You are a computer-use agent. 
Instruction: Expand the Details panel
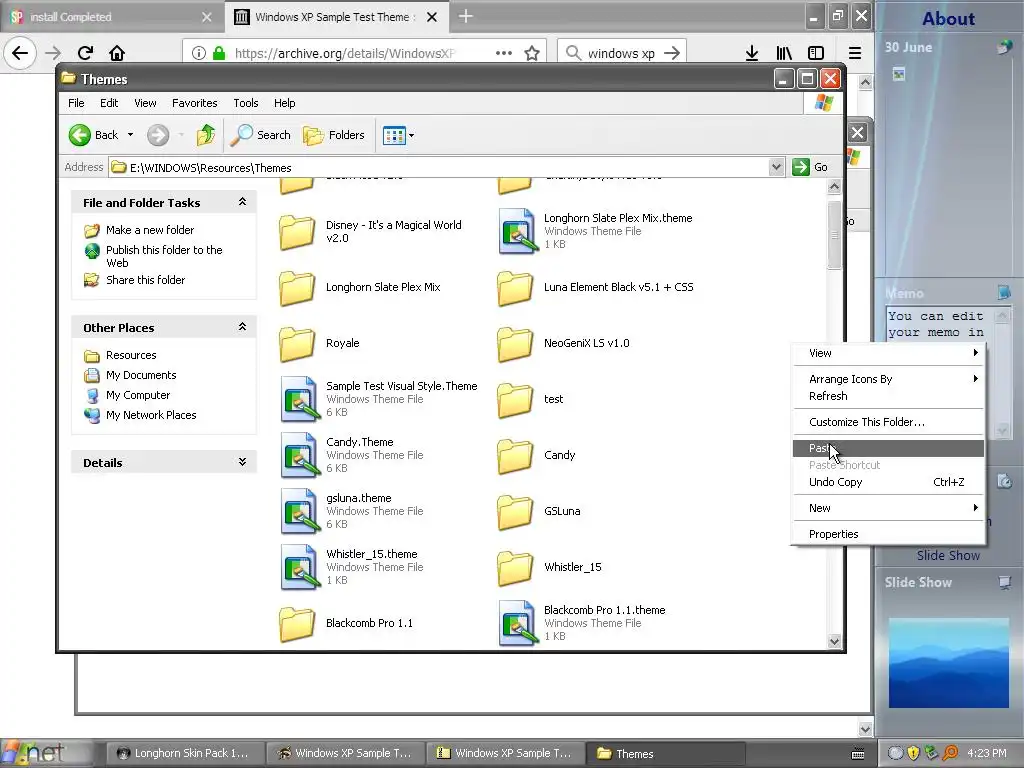point(242,462)
